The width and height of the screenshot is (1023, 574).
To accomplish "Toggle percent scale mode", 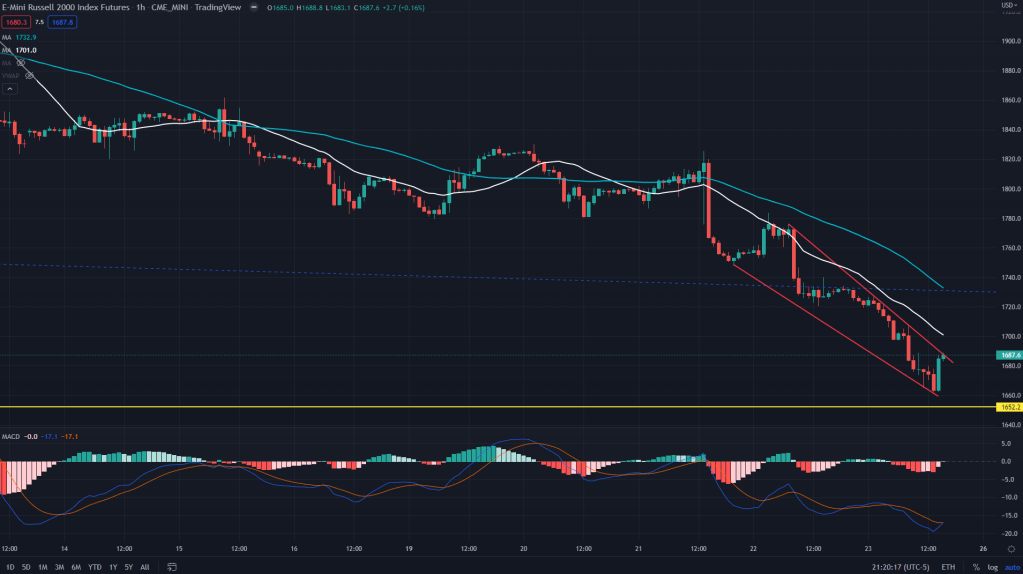I will pos(975,566).
